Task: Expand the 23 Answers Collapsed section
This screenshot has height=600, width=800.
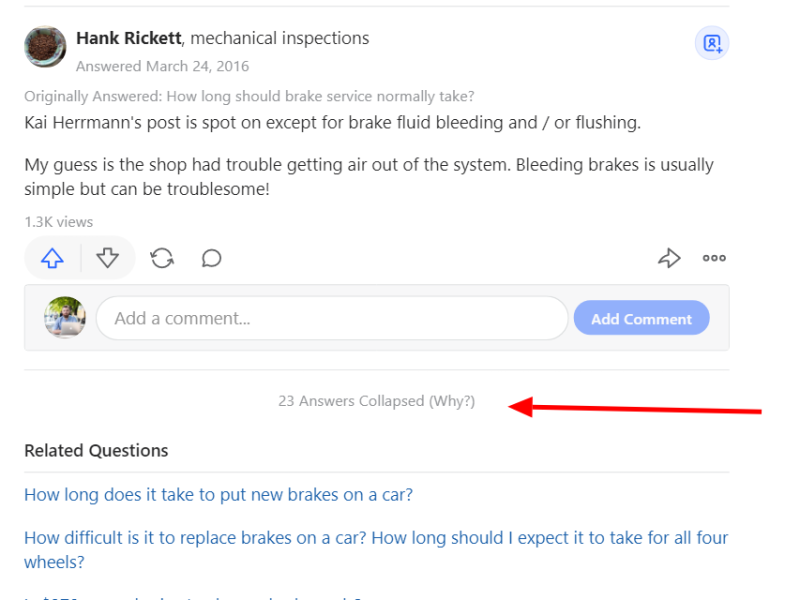Action: [x=351, y=401]
